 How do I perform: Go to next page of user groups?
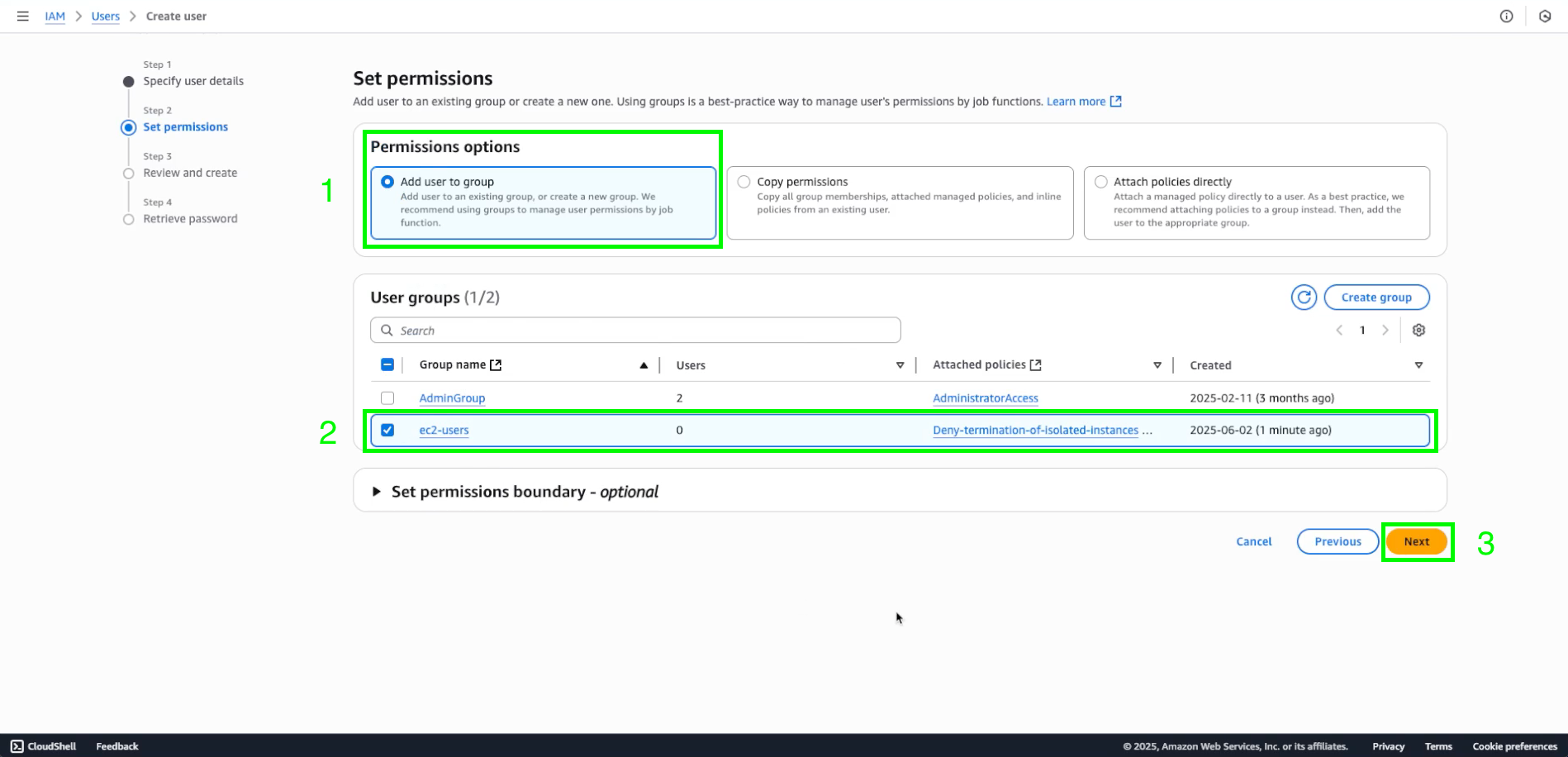[1385, 330]
